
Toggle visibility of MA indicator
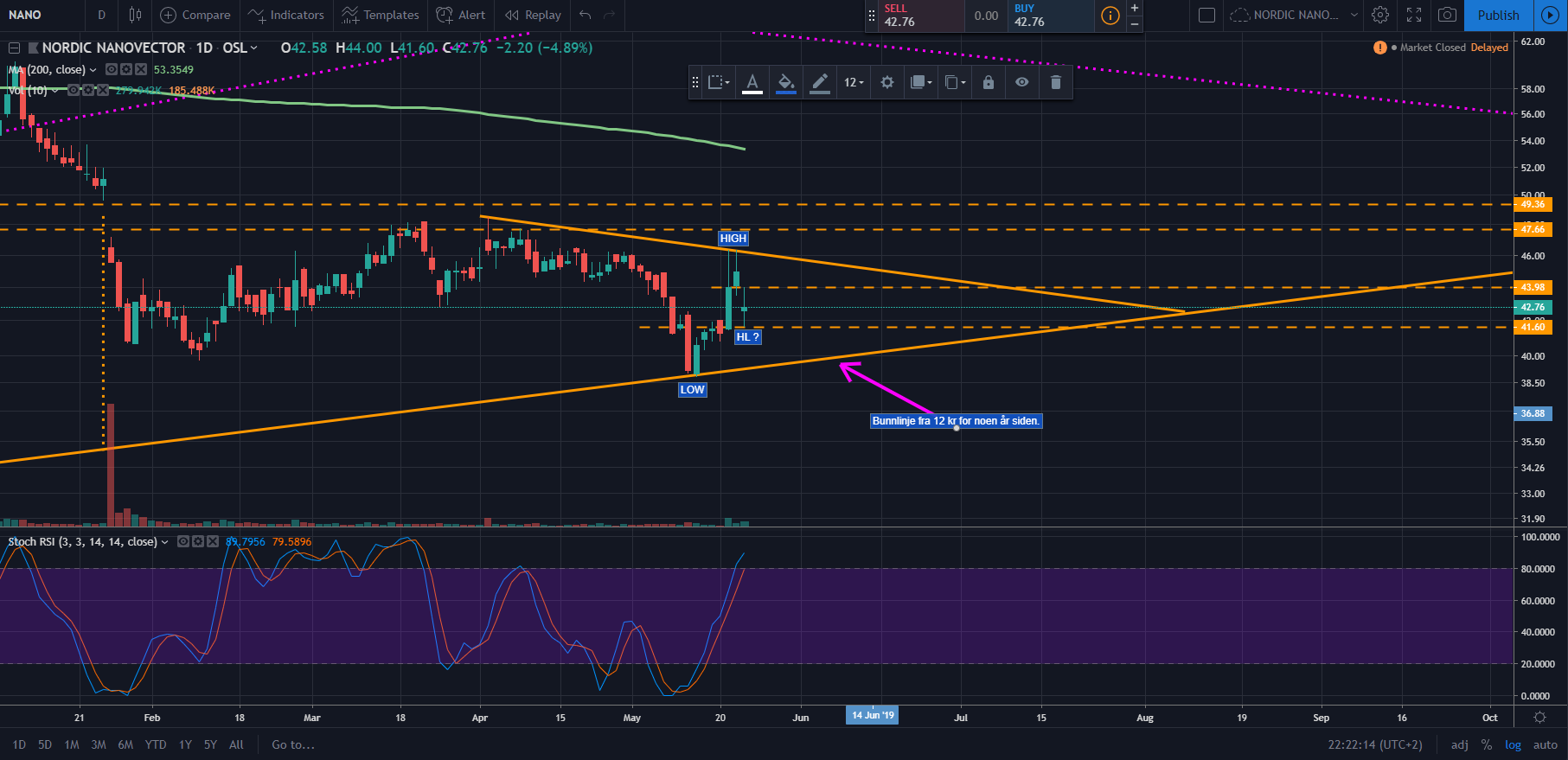click(x=112, y=69)
